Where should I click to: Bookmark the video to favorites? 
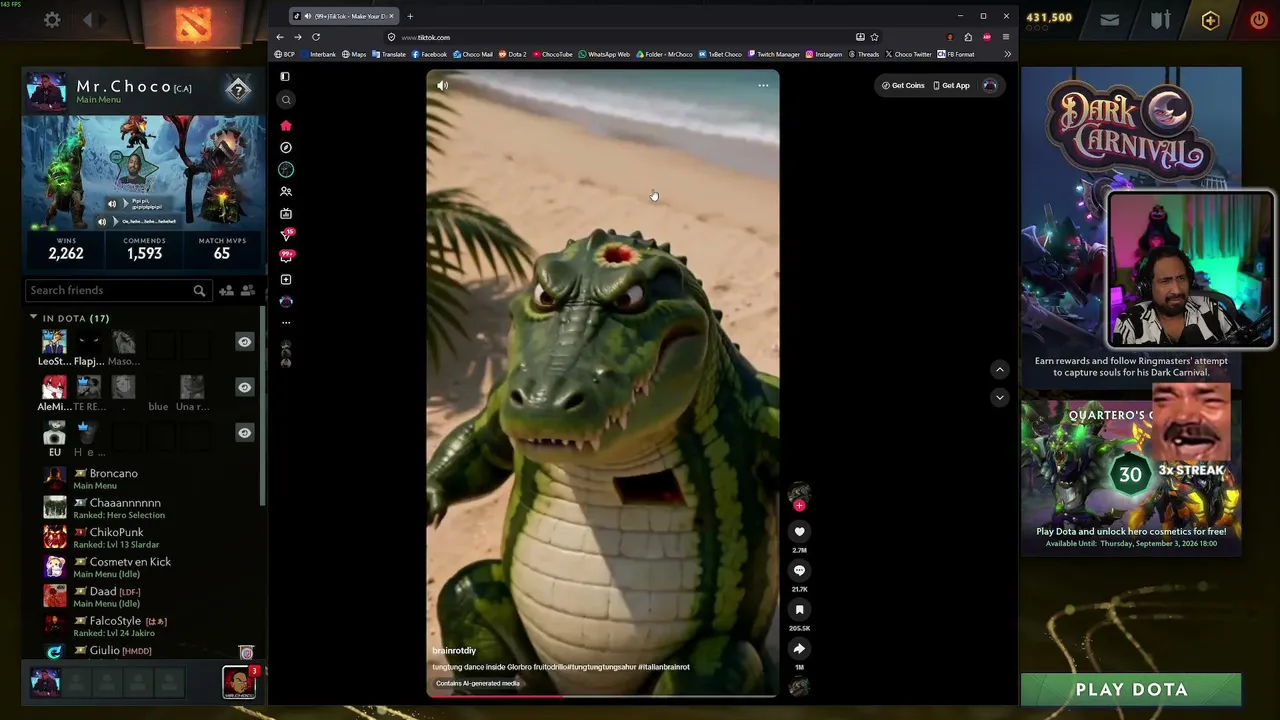[x=799, y=610]
